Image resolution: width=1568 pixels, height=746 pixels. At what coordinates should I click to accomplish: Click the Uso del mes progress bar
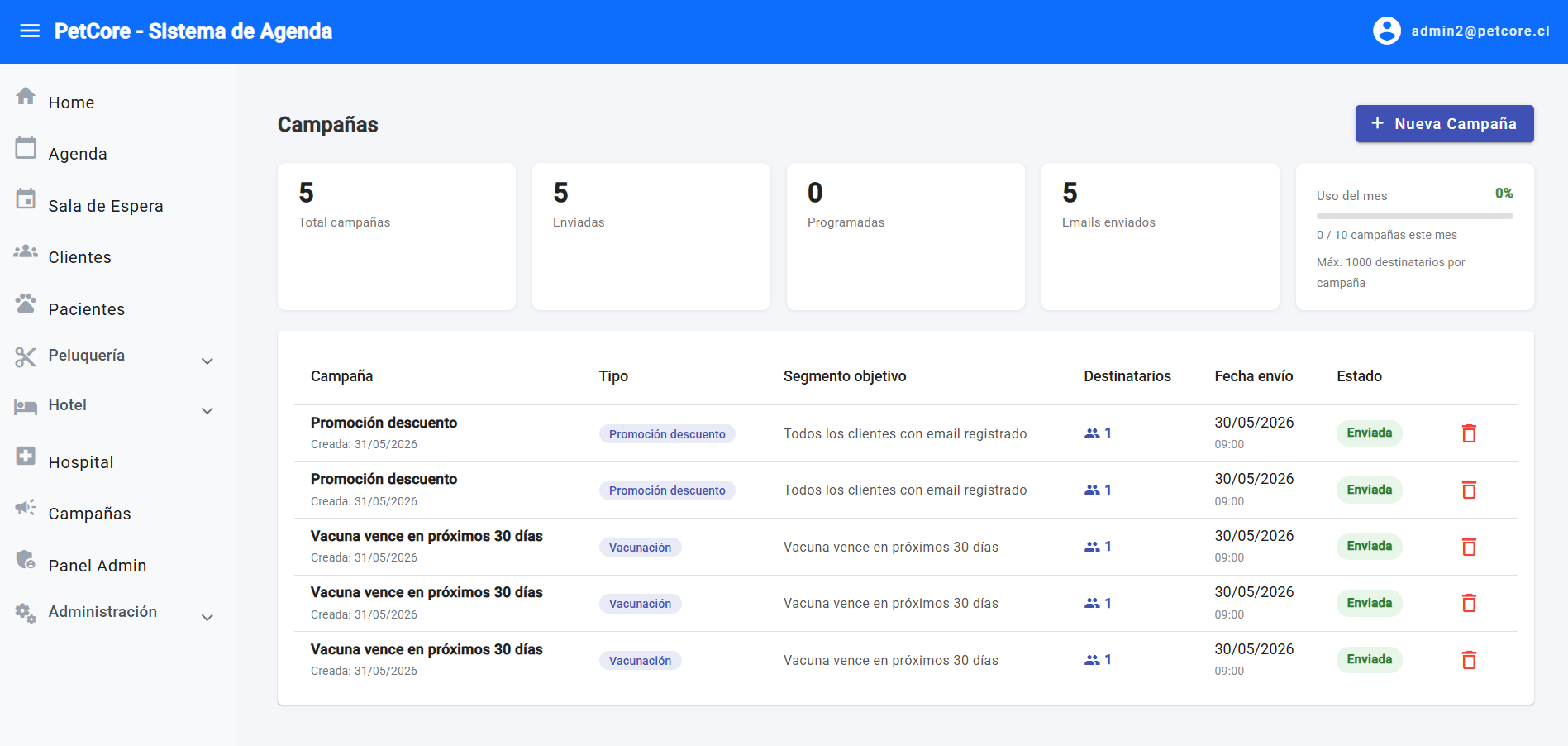(1414, 216)
